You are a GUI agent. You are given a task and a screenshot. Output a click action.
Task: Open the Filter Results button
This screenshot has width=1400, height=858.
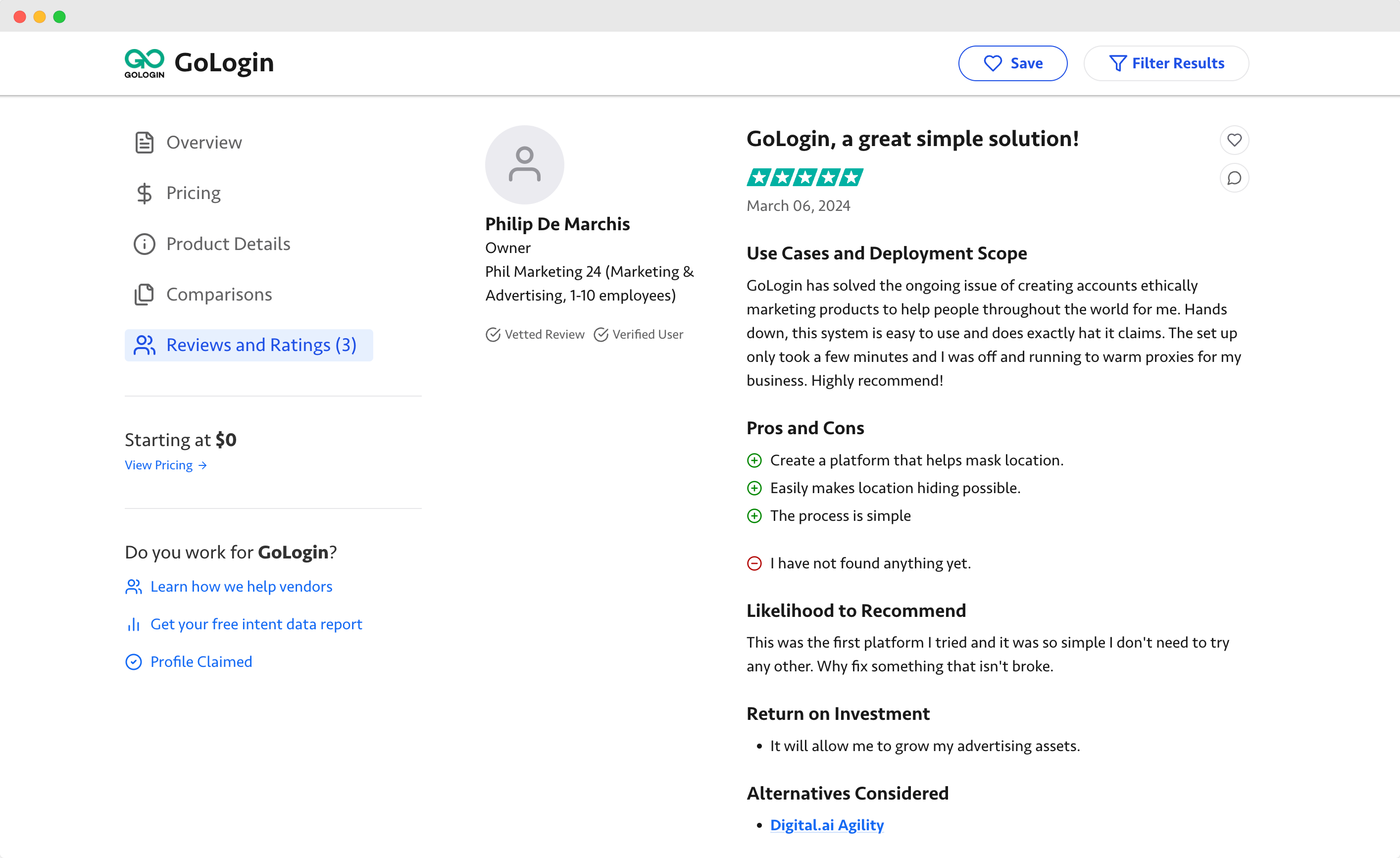(x=1166, y=63)
